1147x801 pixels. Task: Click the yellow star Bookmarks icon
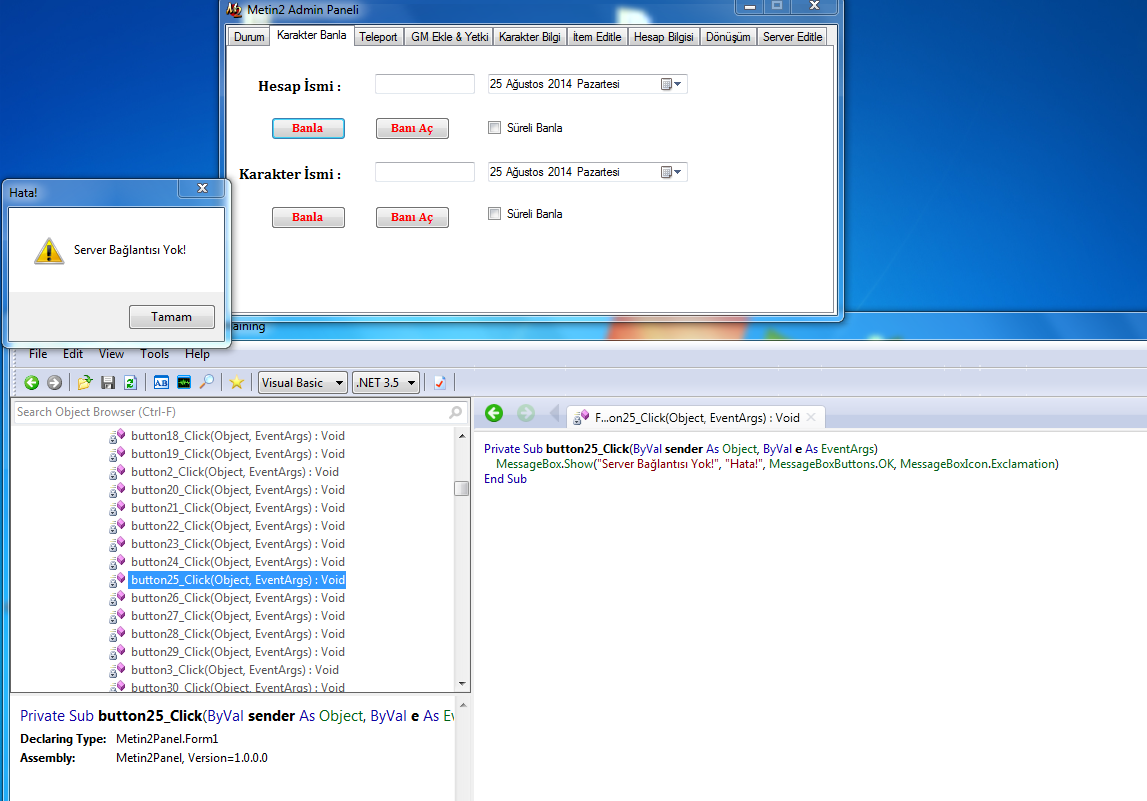click(236, 383)
